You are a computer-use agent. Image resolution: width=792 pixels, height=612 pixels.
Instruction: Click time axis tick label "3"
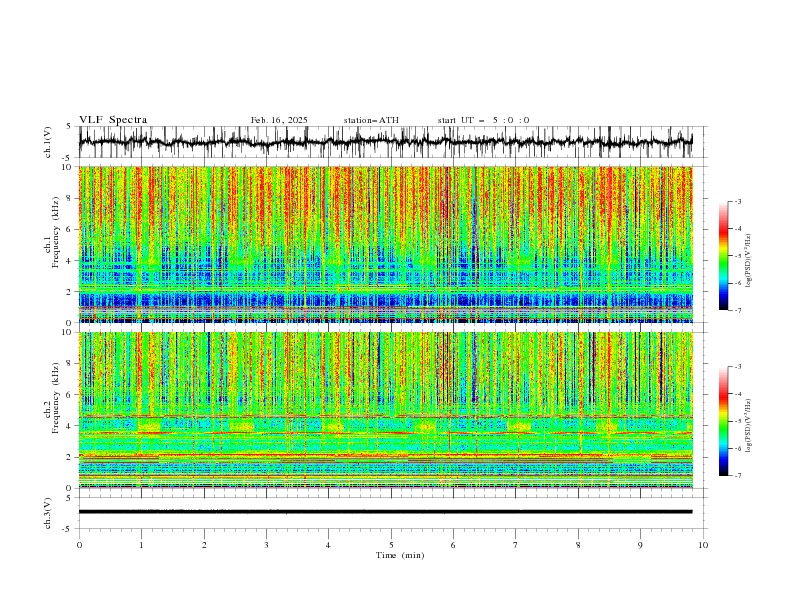pos(266,545)
